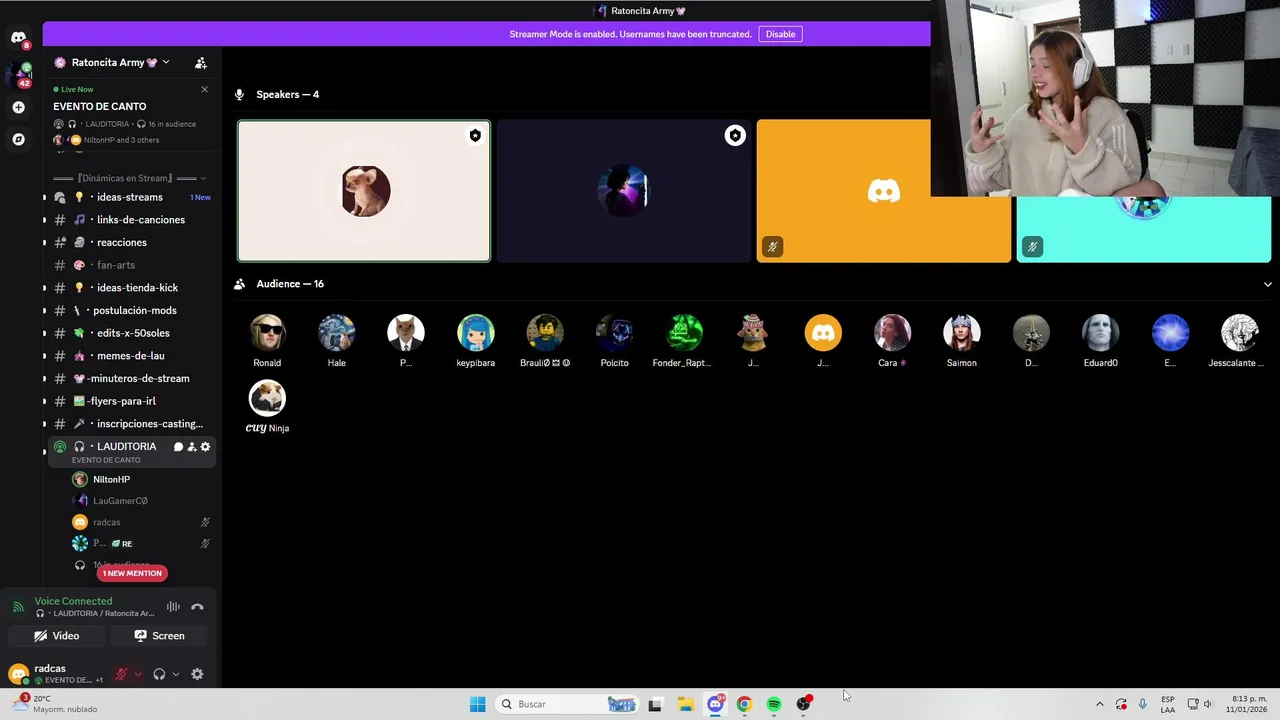Open the edits-x-50soles channel
1280x720 pixels.
[x=131, y=333]
